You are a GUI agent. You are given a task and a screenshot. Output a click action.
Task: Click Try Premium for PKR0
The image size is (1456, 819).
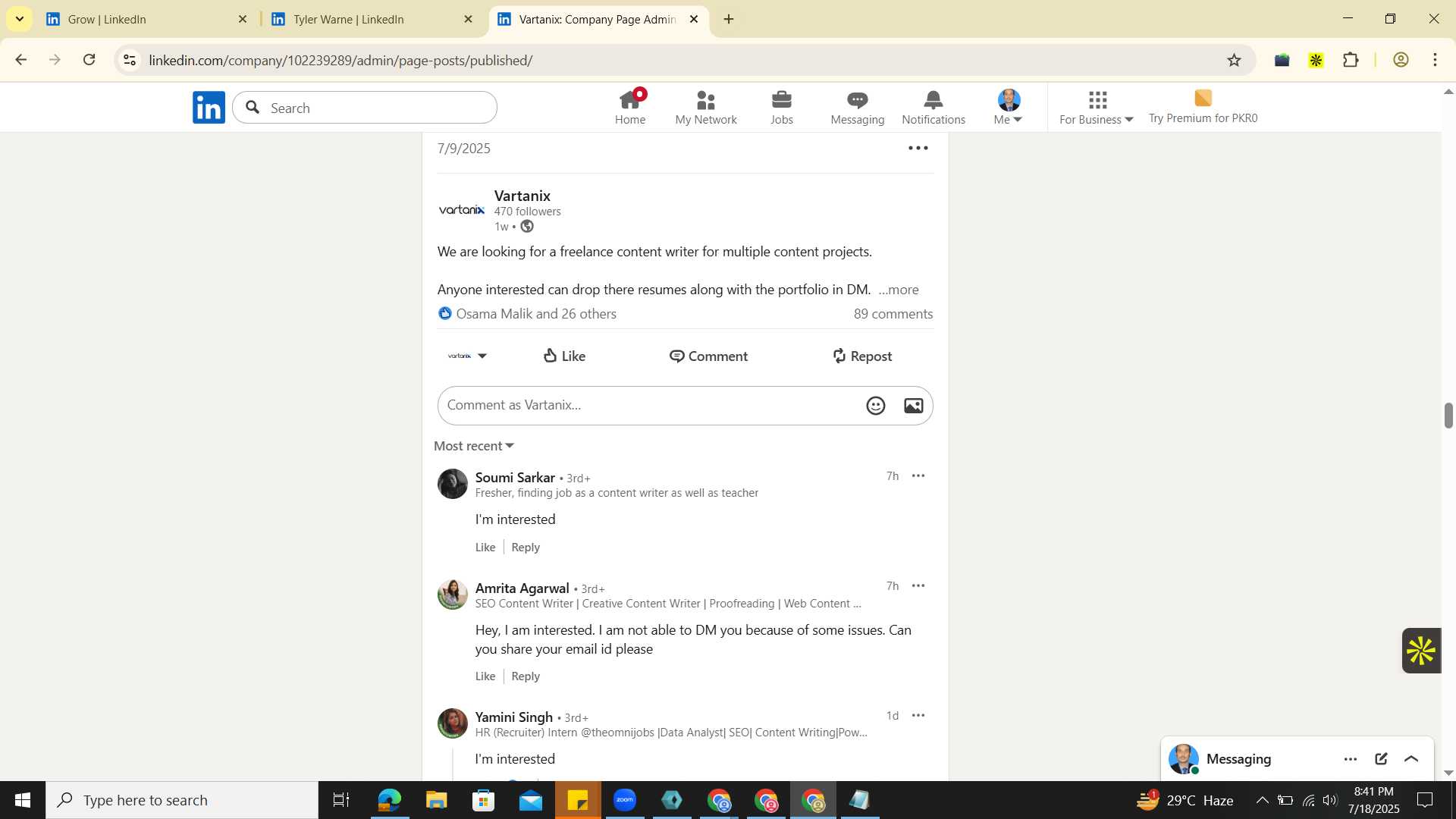tap(1203, 107)
